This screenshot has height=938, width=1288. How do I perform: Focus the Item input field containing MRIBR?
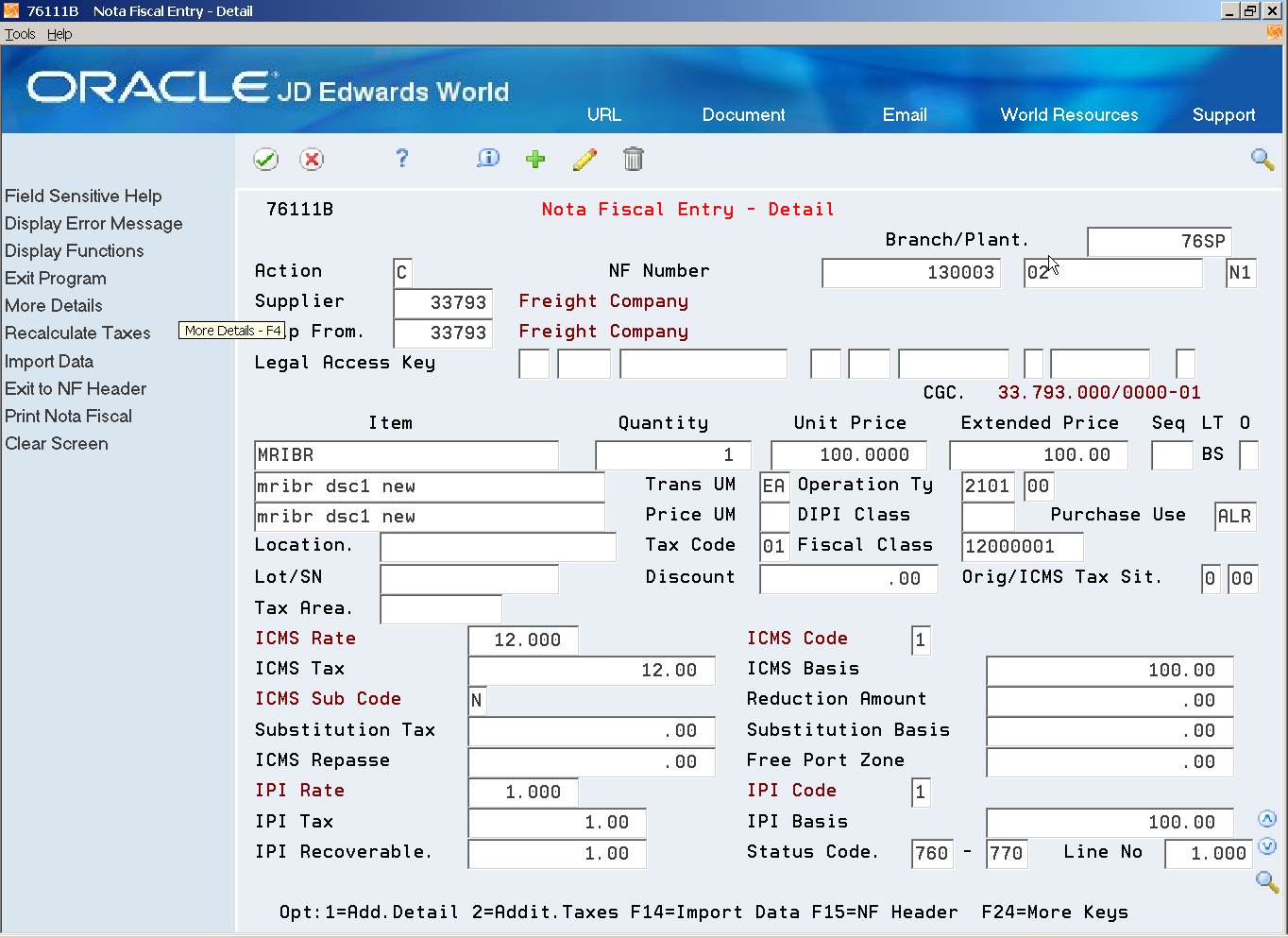tap(406, 455)
